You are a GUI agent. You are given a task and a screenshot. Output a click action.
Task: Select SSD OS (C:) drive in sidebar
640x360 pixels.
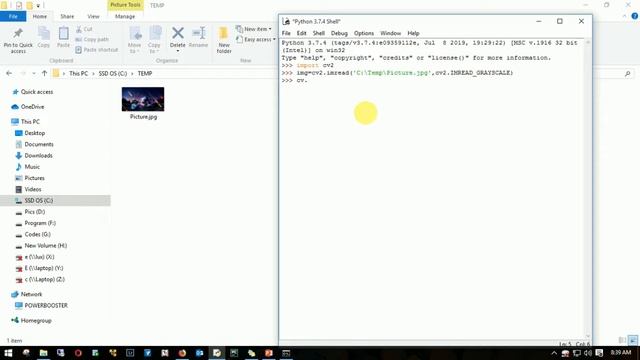tap(55, 200)
